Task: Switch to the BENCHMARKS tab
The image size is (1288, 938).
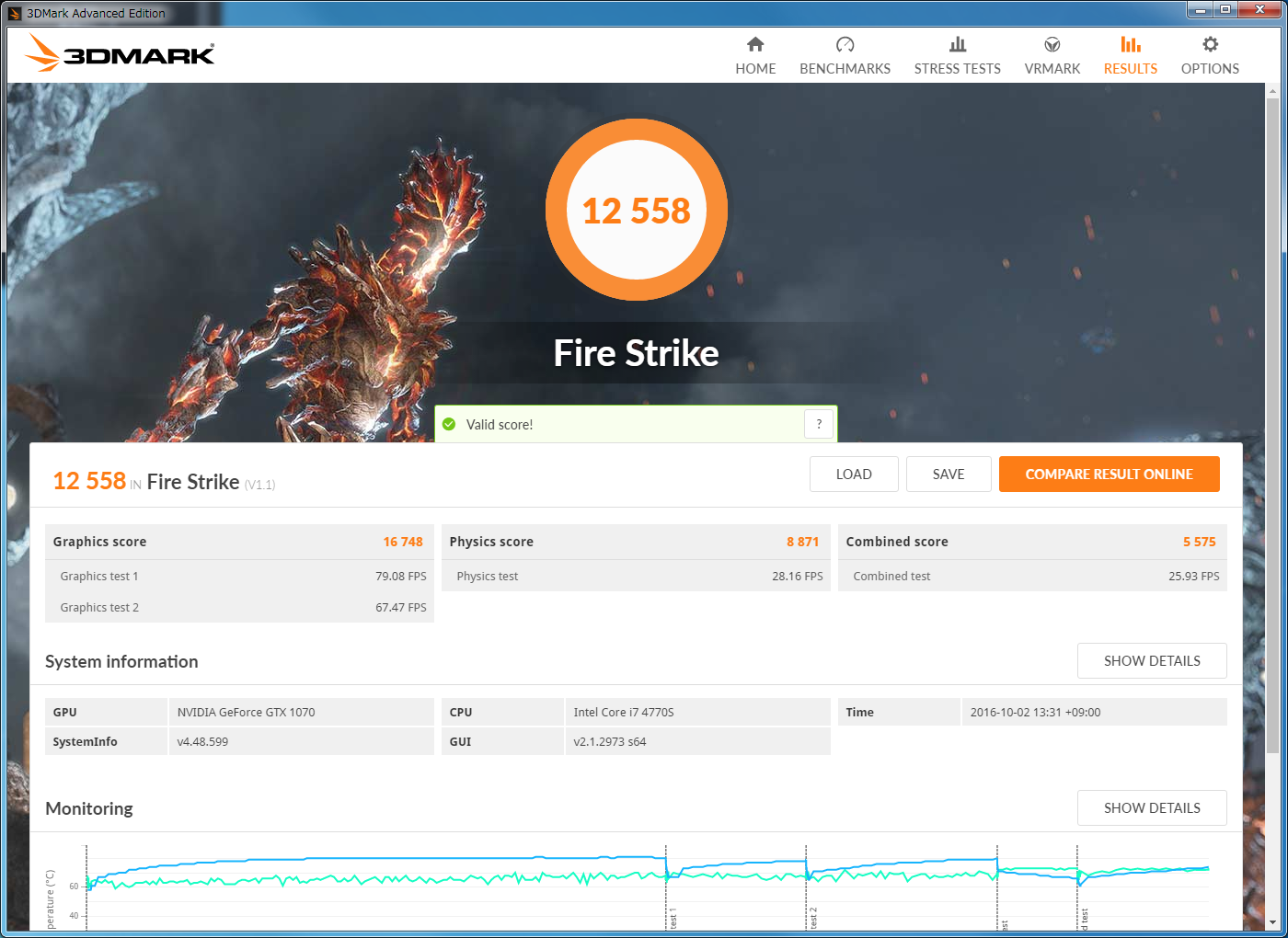Action: point(845,55)
